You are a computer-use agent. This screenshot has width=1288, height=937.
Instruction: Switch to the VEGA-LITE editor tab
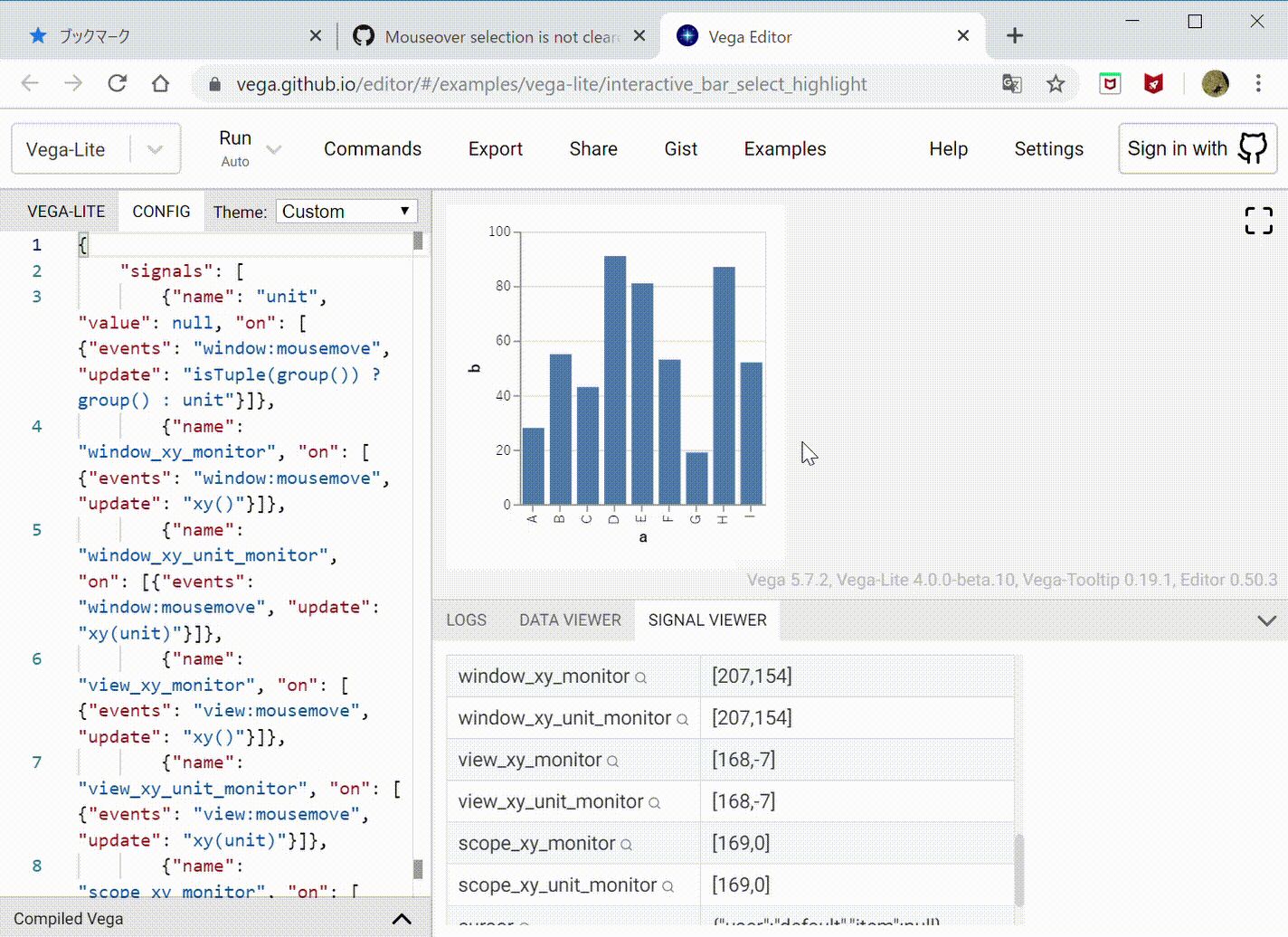(x=66, y=212)
